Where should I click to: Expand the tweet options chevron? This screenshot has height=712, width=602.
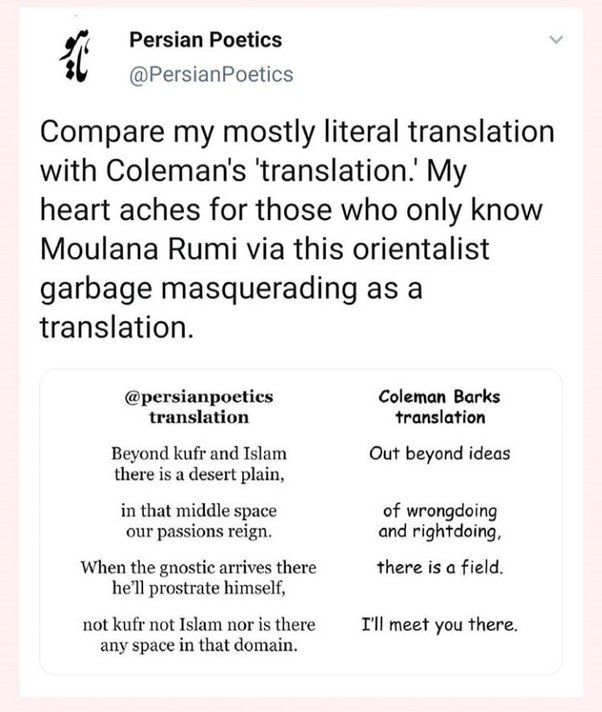(x=556, y=40)
